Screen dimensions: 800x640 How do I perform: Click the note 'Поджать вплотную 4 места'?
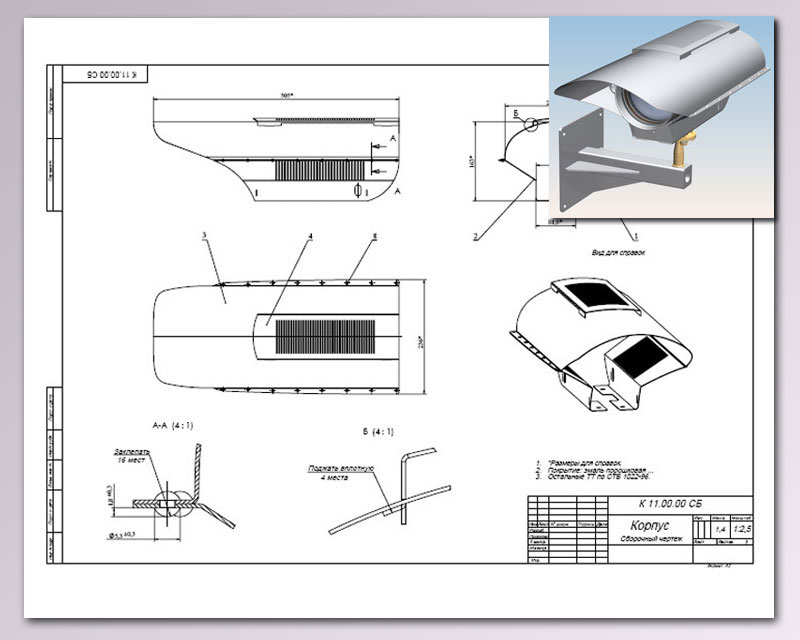click(340, 473)
